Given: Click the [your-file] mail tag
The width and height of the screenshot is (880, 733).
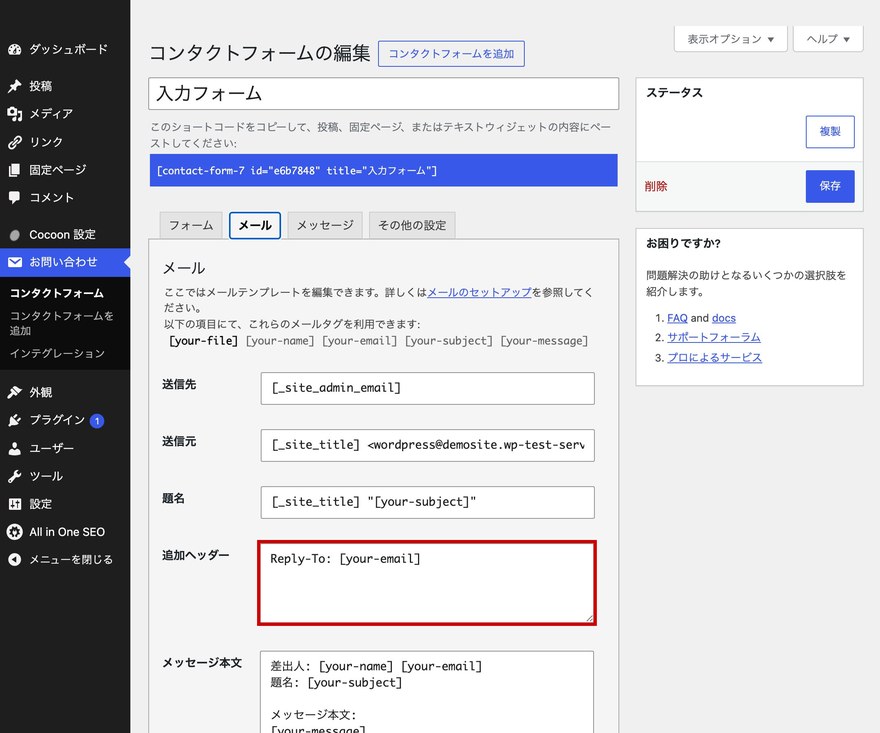Looking at the screenshot, I should [x=203, y=341].
